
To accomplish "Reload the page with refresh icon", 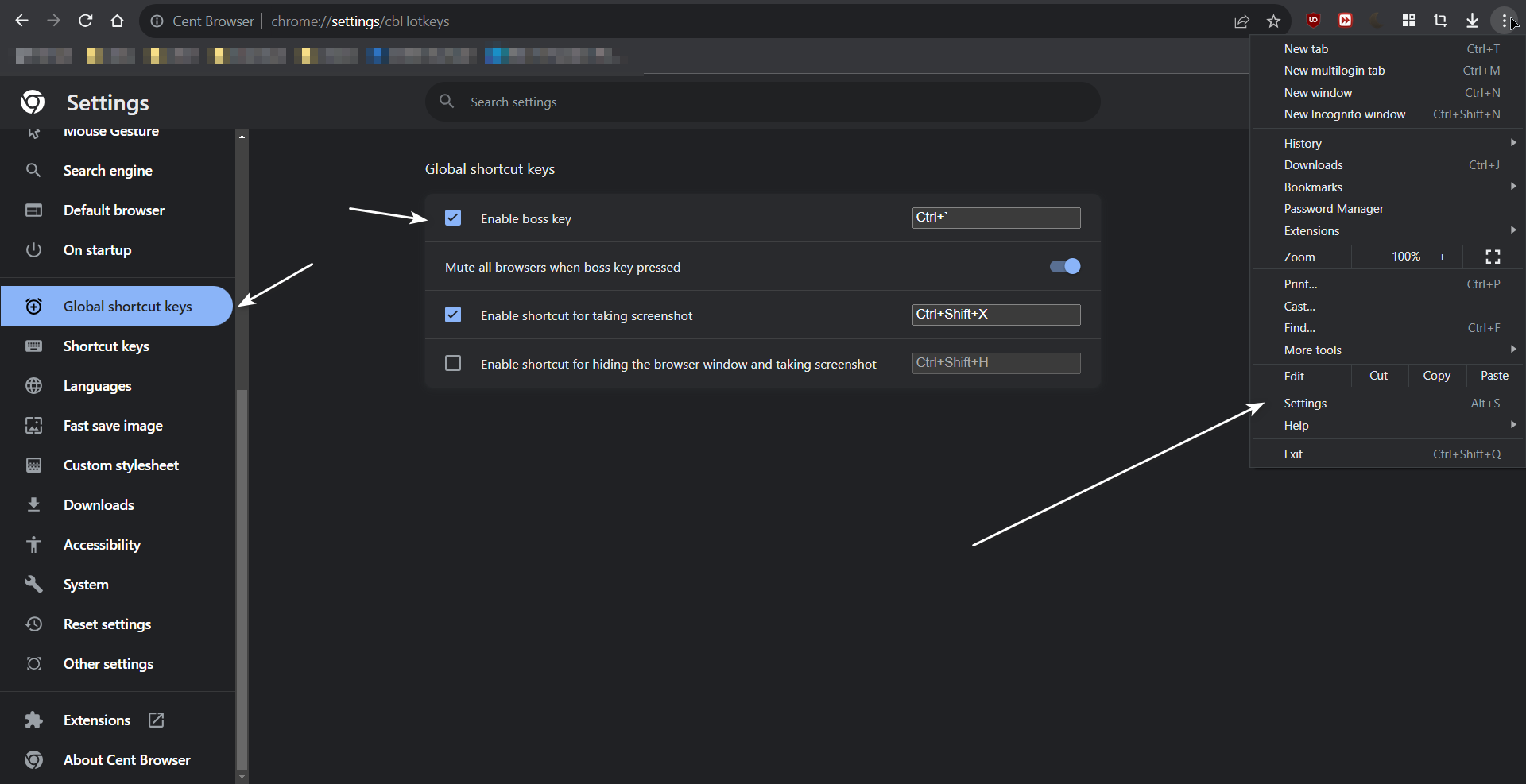I will (x=86, y=21).
